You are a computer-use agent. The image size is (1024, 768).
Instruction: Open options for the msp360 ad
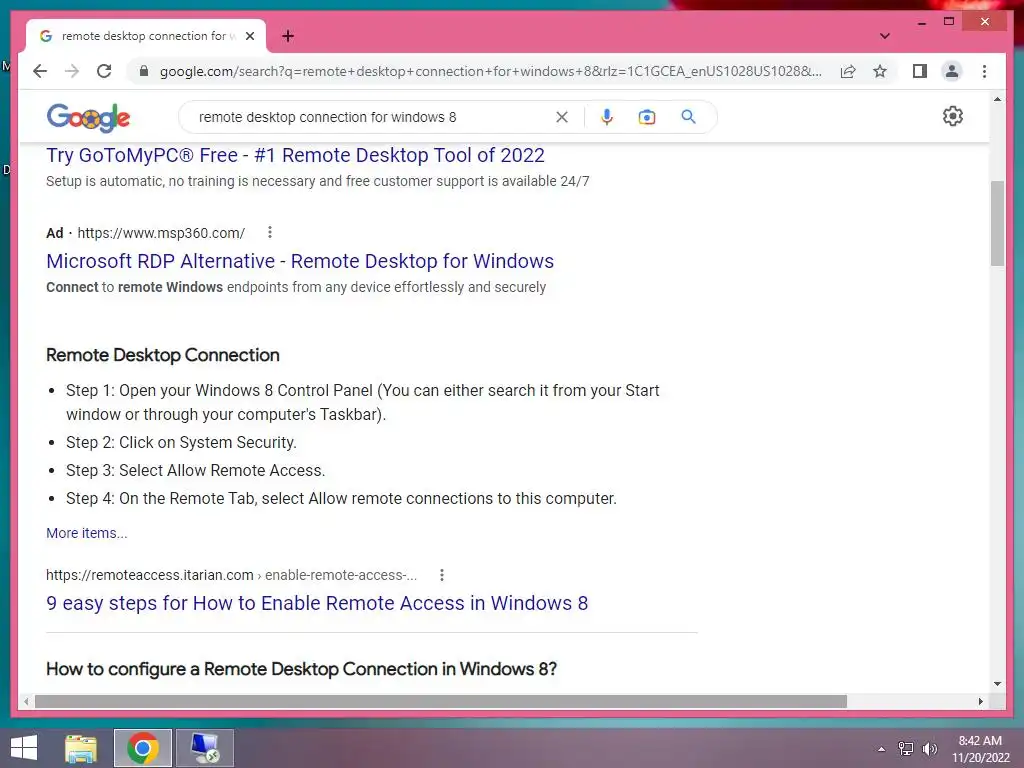(270, 232)
